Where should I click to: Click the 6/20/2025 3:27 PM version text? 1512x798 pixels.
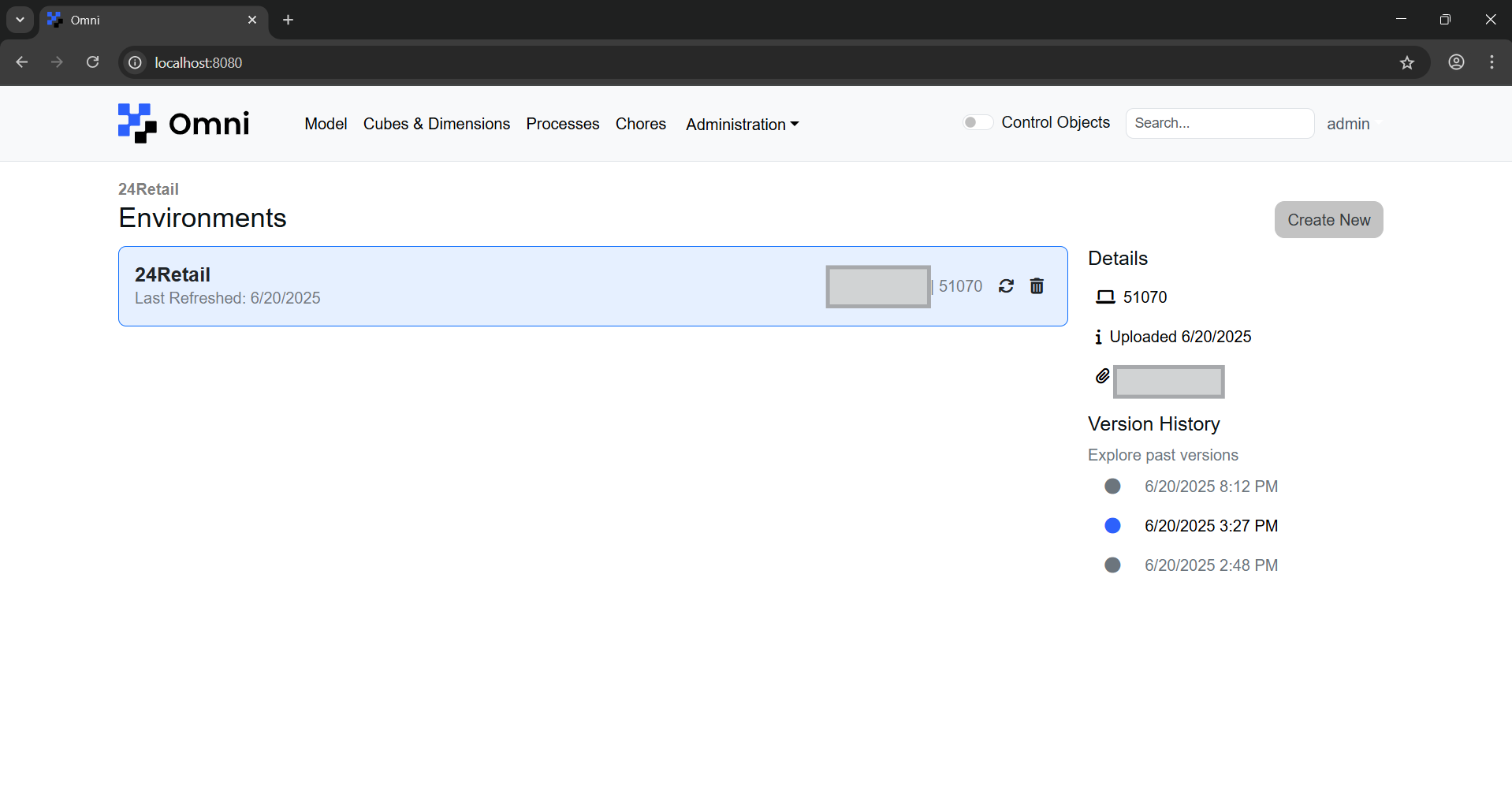1211,526
